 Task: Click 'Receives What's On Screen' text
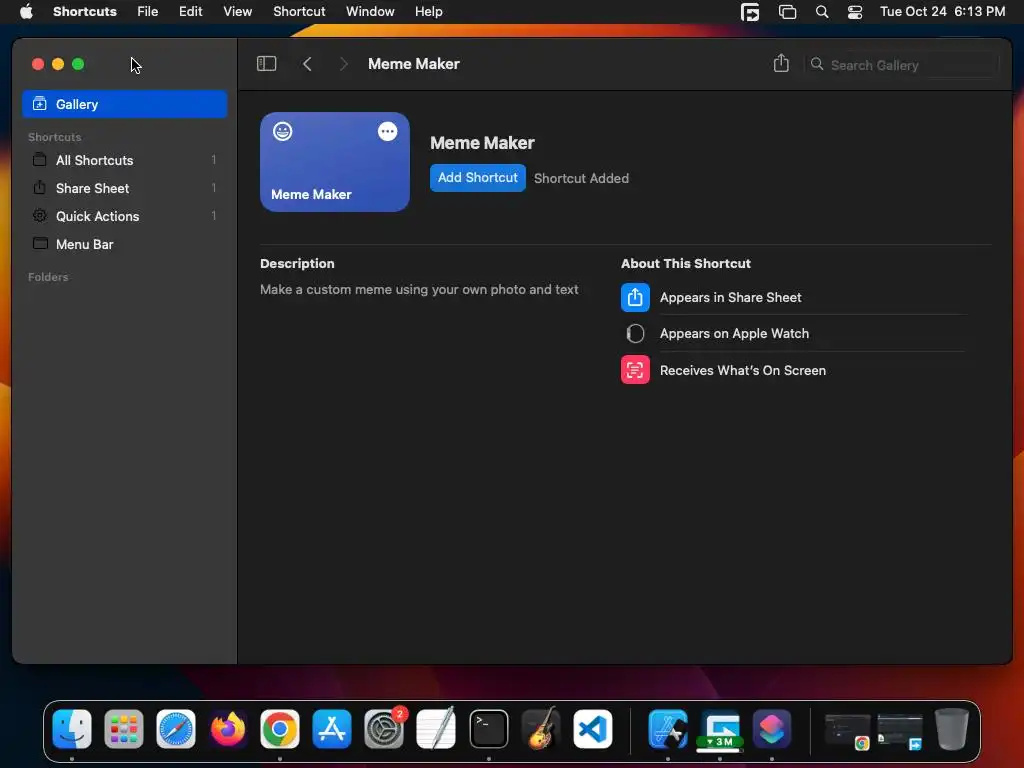click(x=743, y=370)
